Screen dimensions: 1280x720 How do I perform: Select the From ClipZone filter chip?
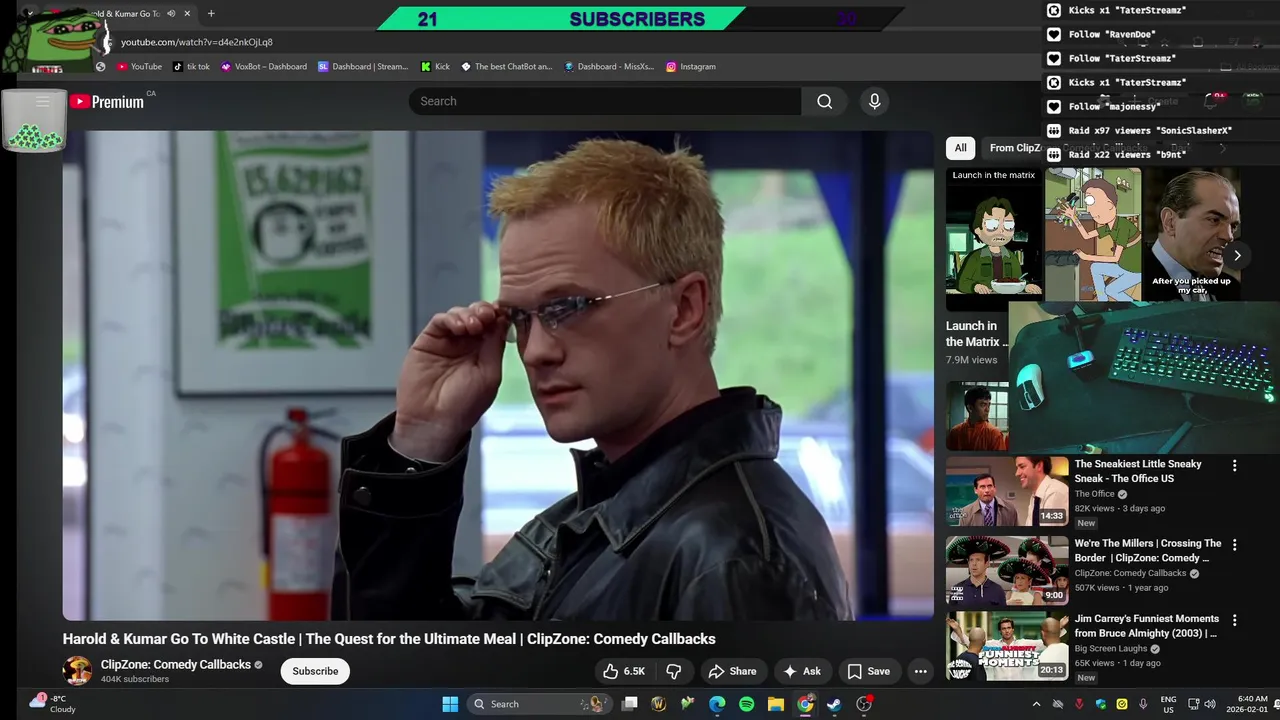pyautogui.click(x=1014, y=148)
